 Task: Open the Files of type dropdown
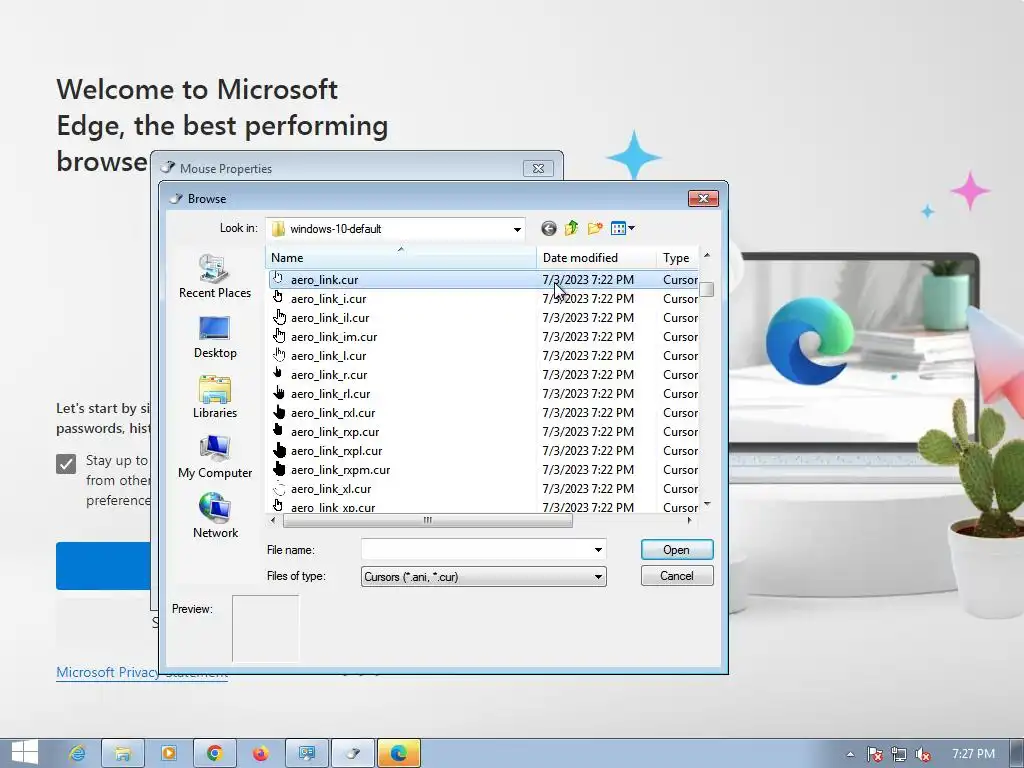pos(483,576)
